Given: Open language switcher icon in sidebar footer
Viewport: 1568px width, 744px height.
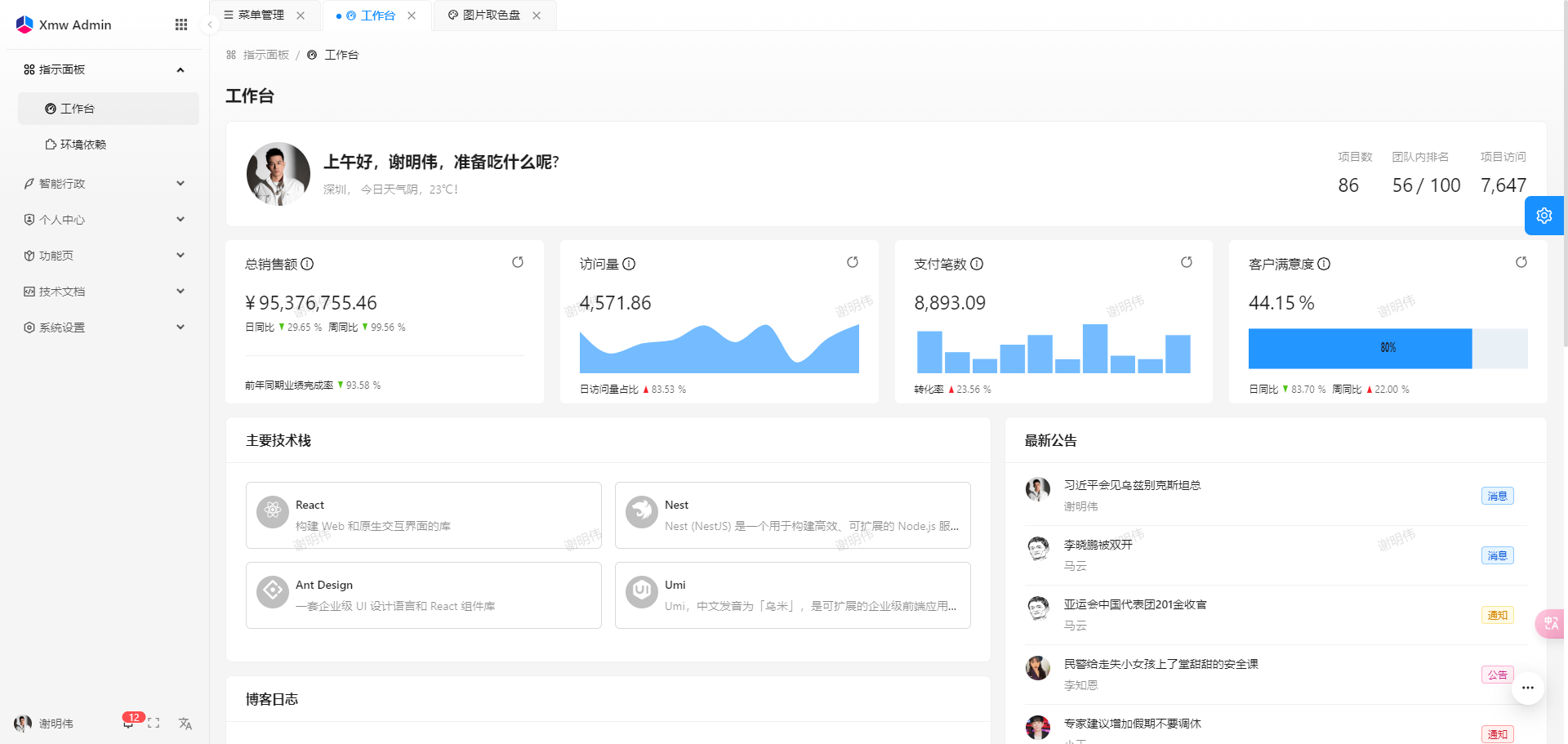Looking at the screenshot, I should click(185, 724).
